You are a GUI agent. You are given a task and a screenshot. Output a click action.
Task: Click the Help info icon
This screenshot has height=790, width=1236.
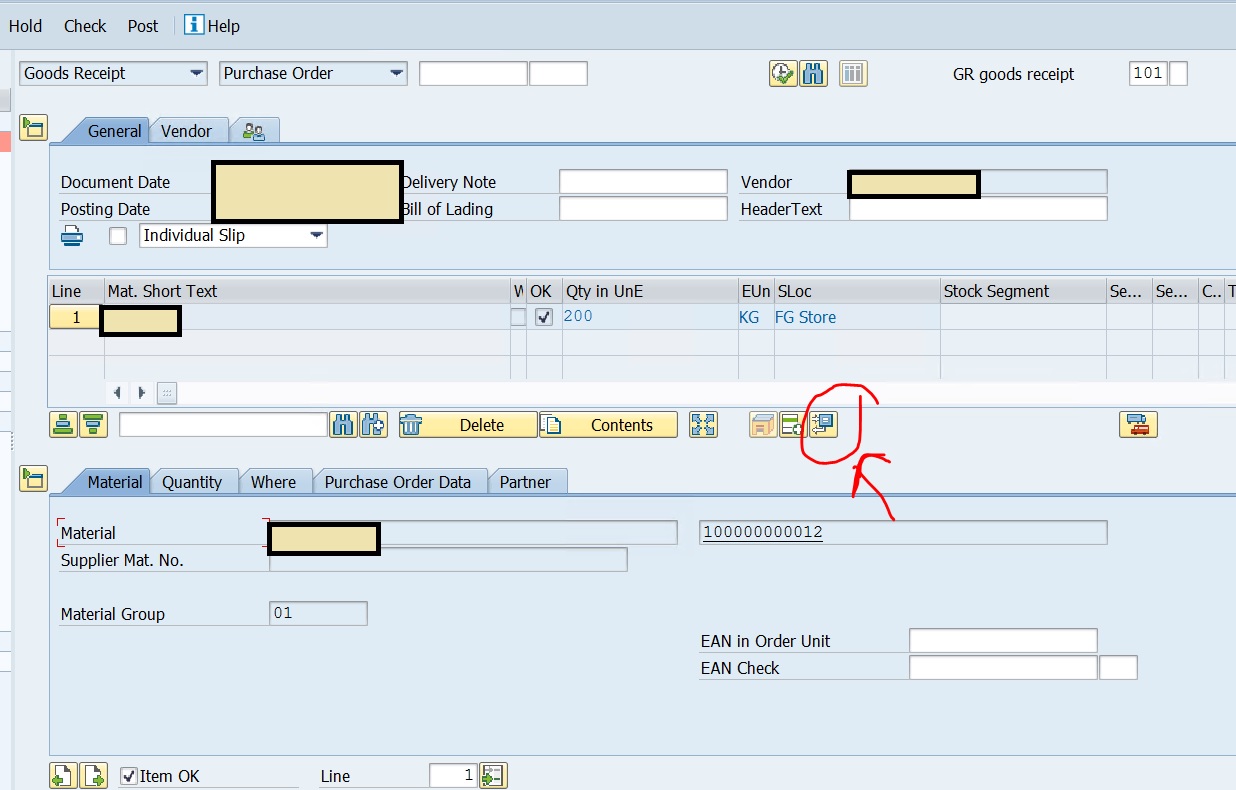194,25
